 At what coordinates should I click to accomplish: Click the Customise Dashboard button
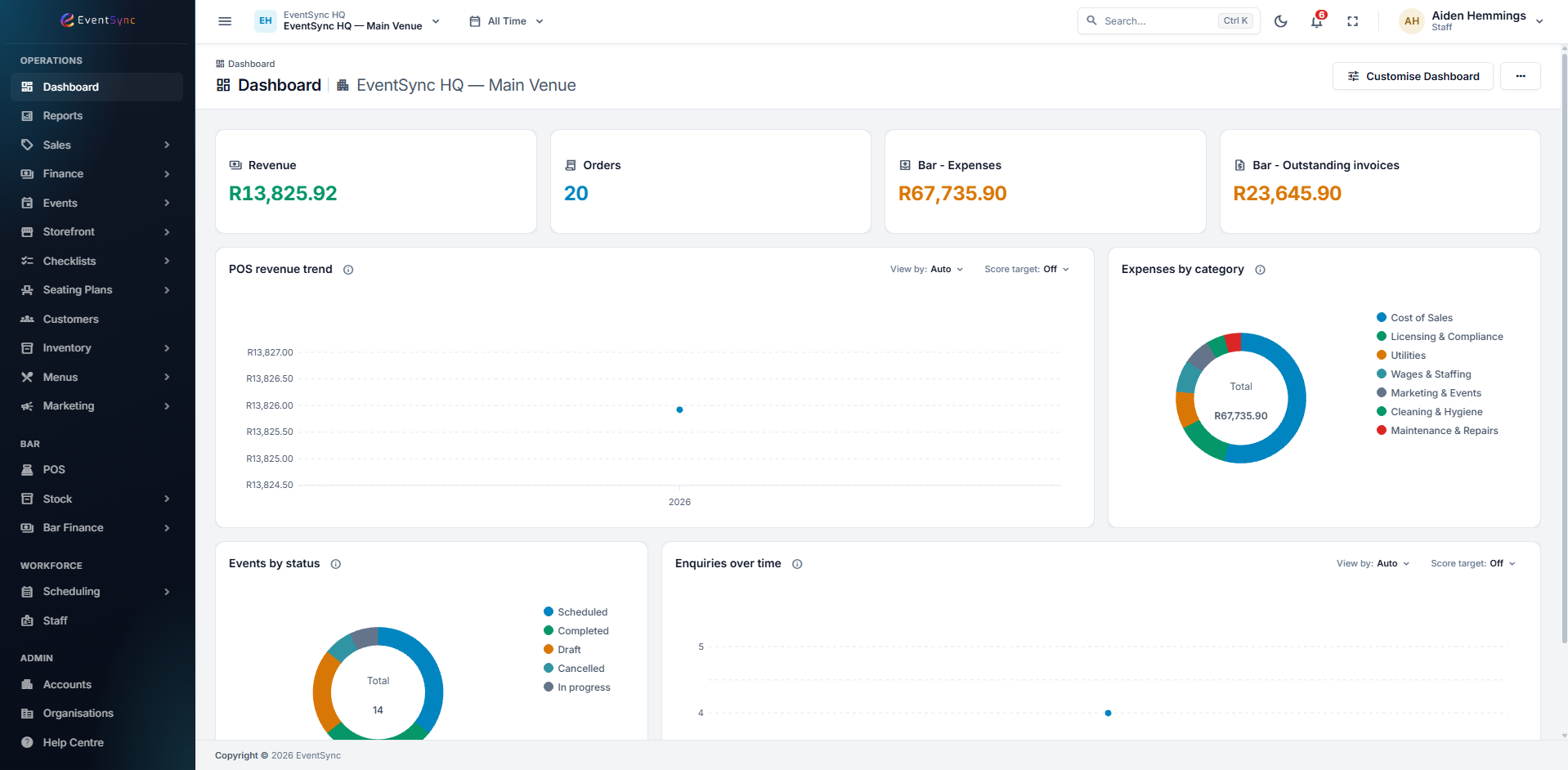(1413, 76)
